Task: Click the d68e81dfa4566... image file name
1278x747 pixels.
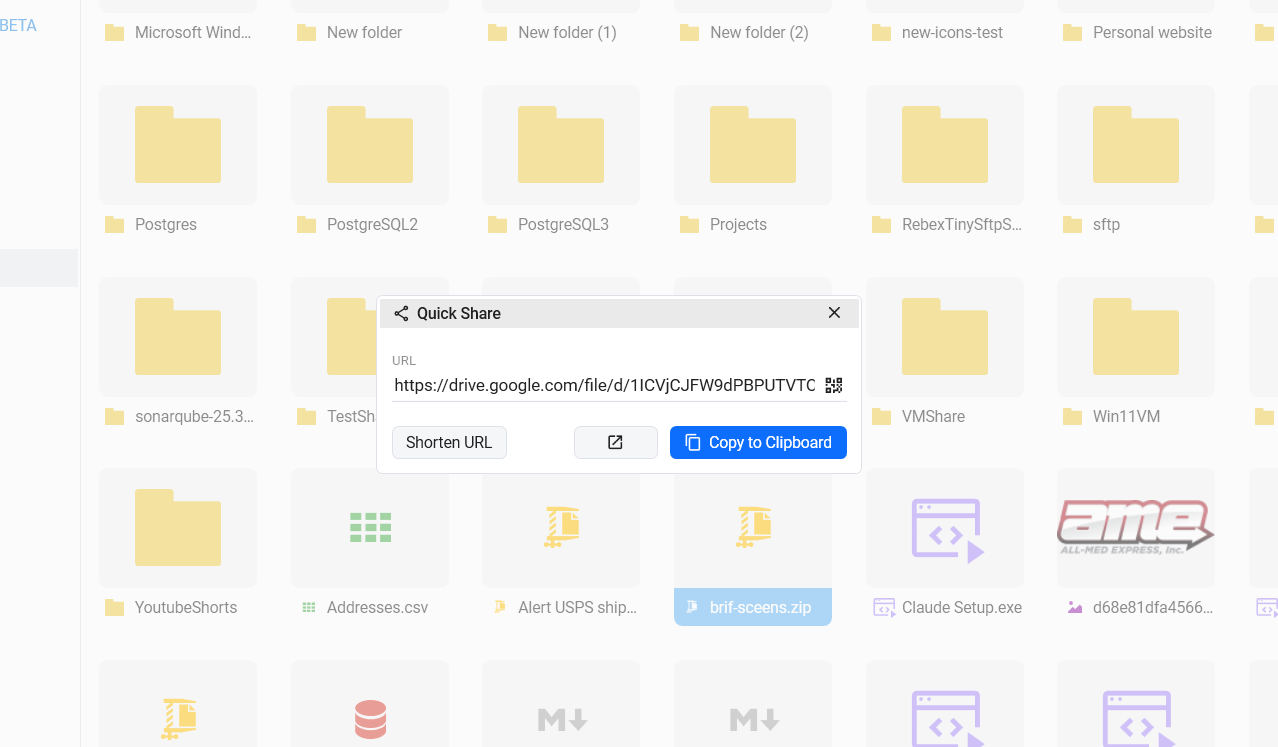Action: click(1152, 607)
